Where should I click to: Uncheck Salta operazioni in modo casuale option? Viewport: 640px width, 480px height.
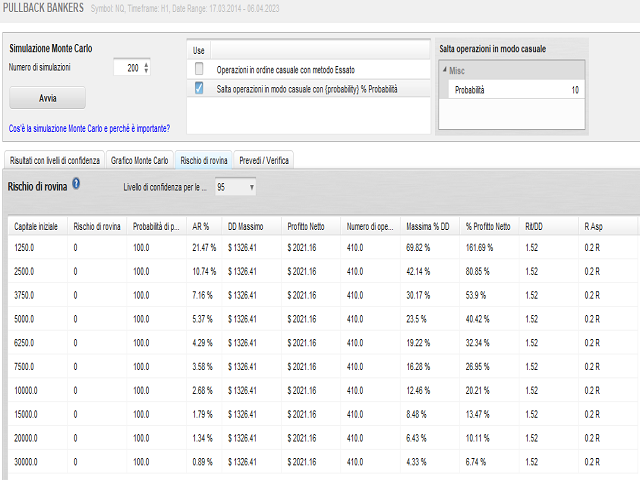[199, 89]
